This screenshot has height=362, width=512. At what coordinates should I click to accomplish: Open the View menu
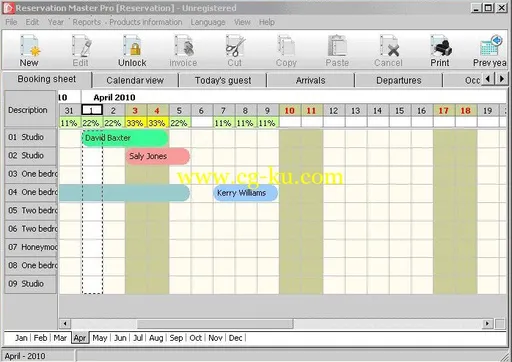click(x=242, y=22)
